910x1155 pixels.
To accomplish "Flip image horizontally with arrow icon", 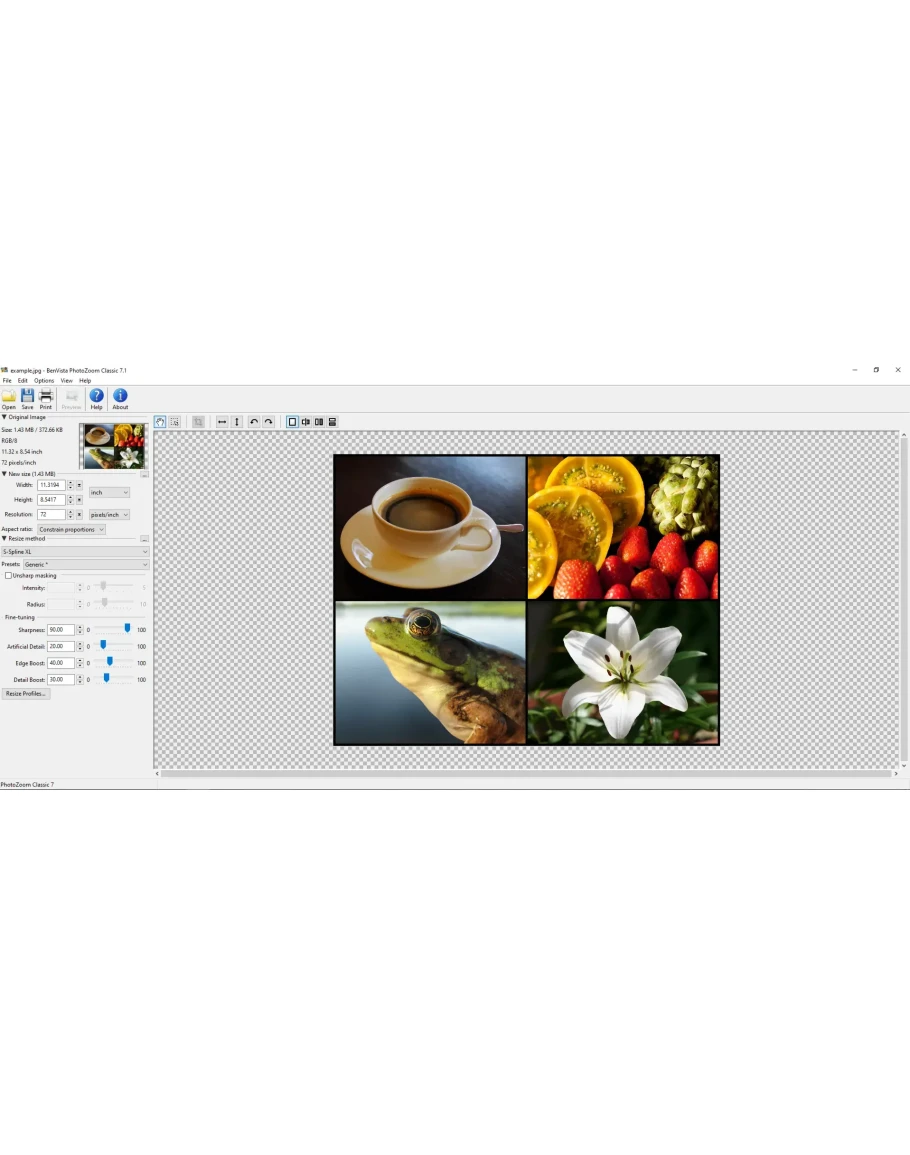I will [222, 422].
